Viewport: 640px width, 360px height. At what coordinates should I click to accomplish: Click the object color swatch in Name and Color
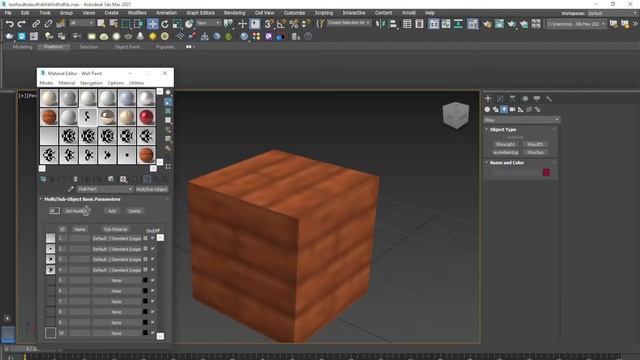point(546,173)
